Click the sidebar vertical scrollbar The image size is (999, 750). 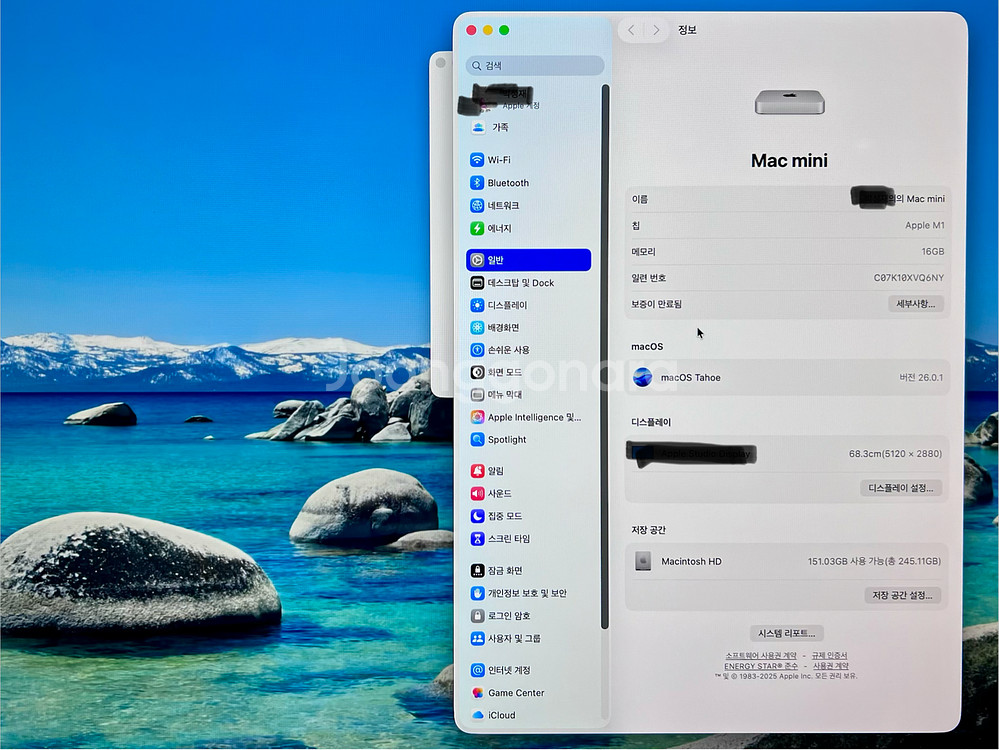coord(604,350)
